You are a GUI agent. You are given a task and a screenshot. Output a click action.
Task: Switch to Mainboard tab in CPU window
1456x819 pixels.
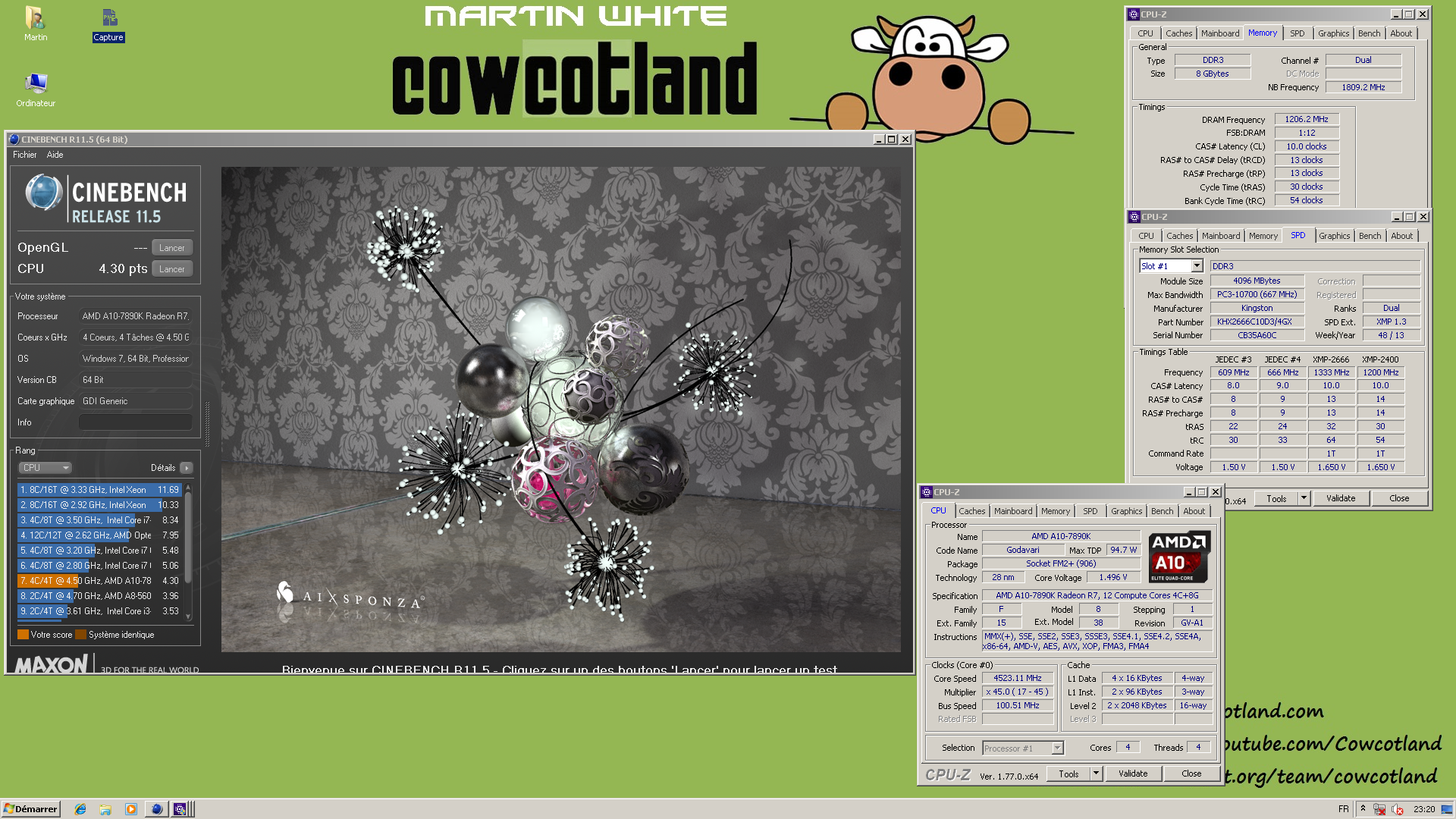coord(1013,511)
